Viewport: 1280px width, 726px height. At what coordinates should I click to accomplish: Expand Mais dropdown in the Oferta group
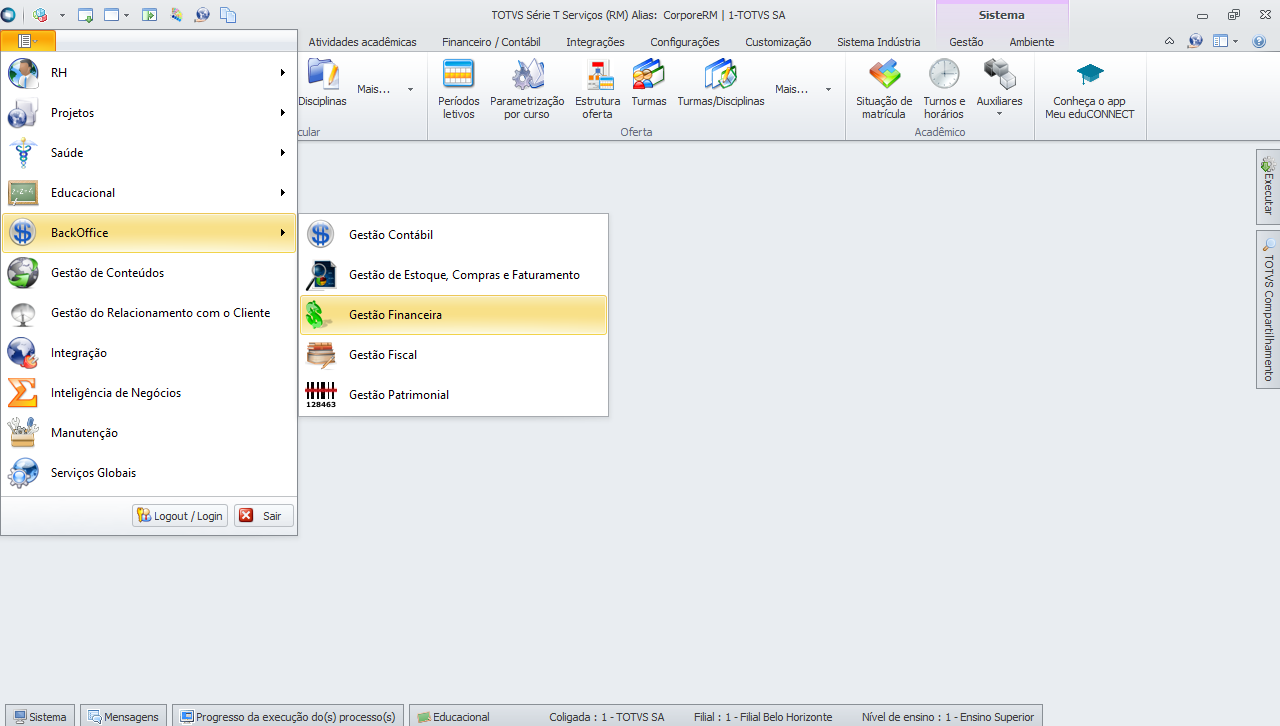pos(803,89)
